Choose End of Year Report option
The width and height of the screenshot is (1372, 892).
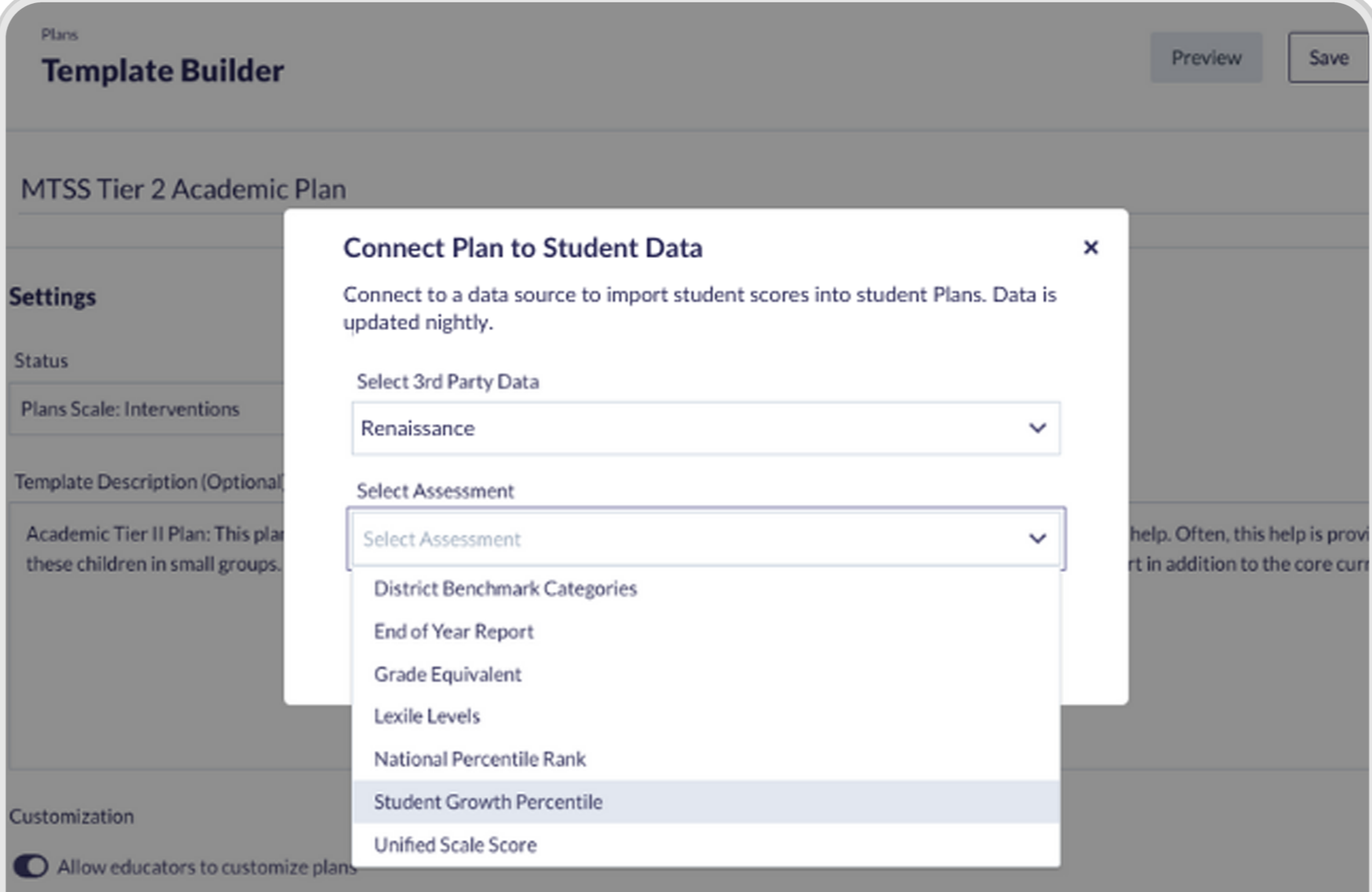pos(453,632)
